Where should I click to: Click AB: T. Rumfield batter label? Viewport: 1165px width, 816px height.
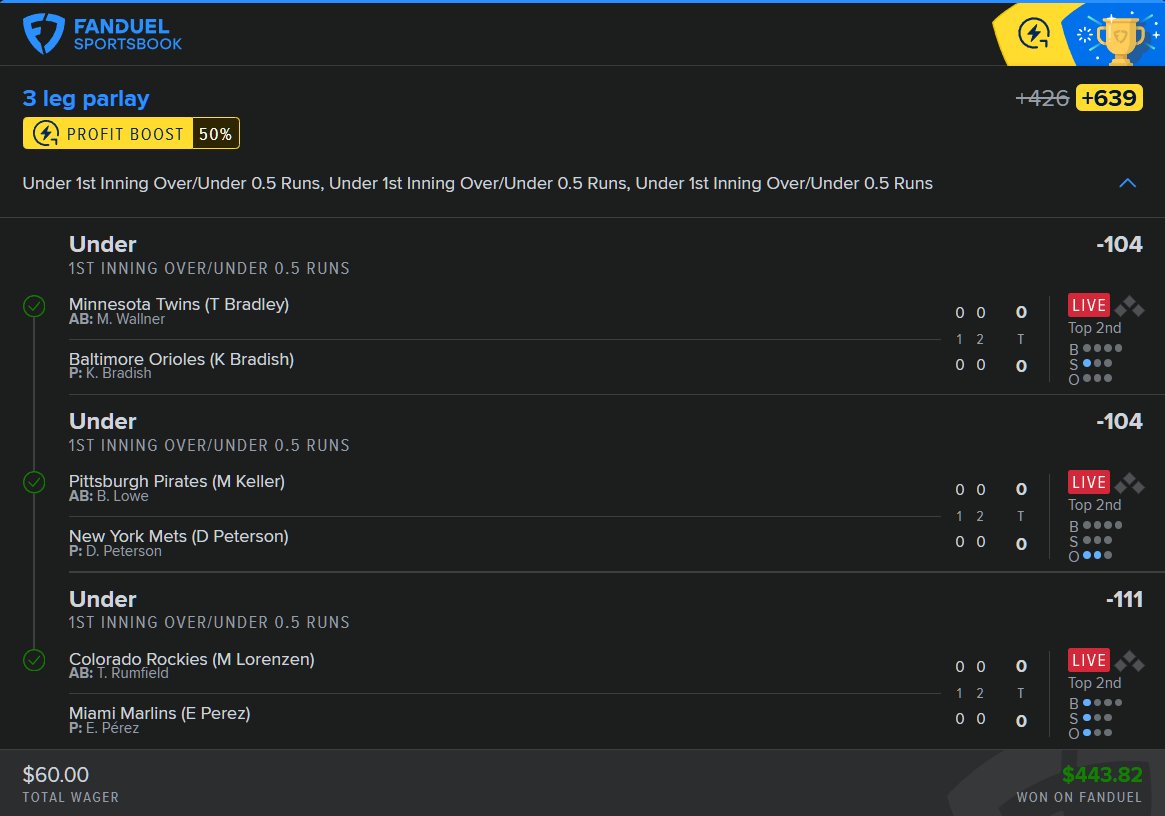tap(119, 673)
